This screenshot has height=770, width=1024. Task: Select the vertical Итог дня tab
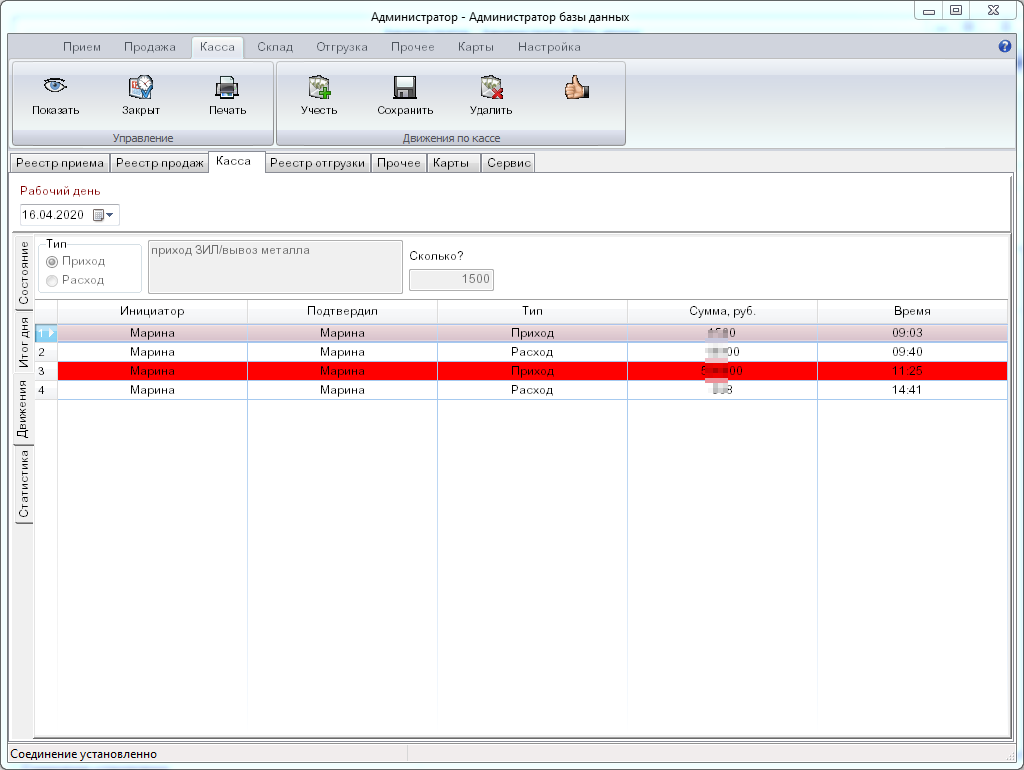[24, 342]
